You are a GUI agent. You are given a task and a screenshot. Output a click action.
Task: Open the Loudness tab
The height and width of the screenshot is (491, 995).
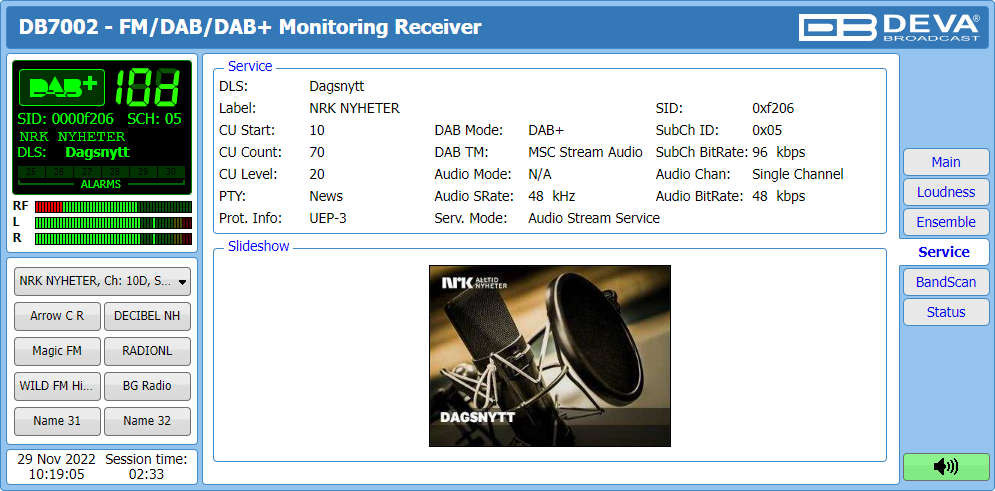pos(945,192)
